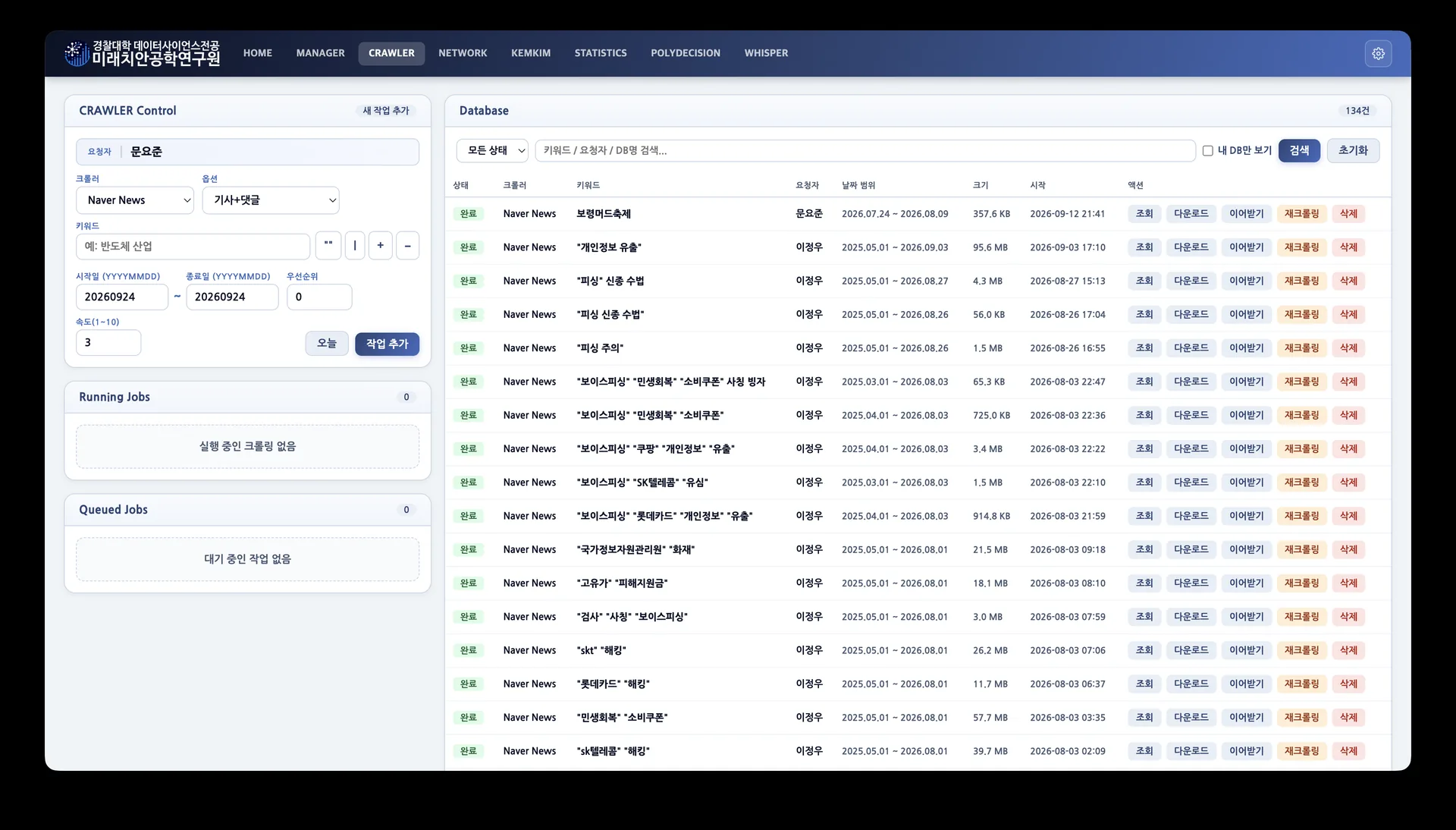This screenshot has height=830, width=1456.
Task: Click the keyword input field
Action: [x=193, y=246]
